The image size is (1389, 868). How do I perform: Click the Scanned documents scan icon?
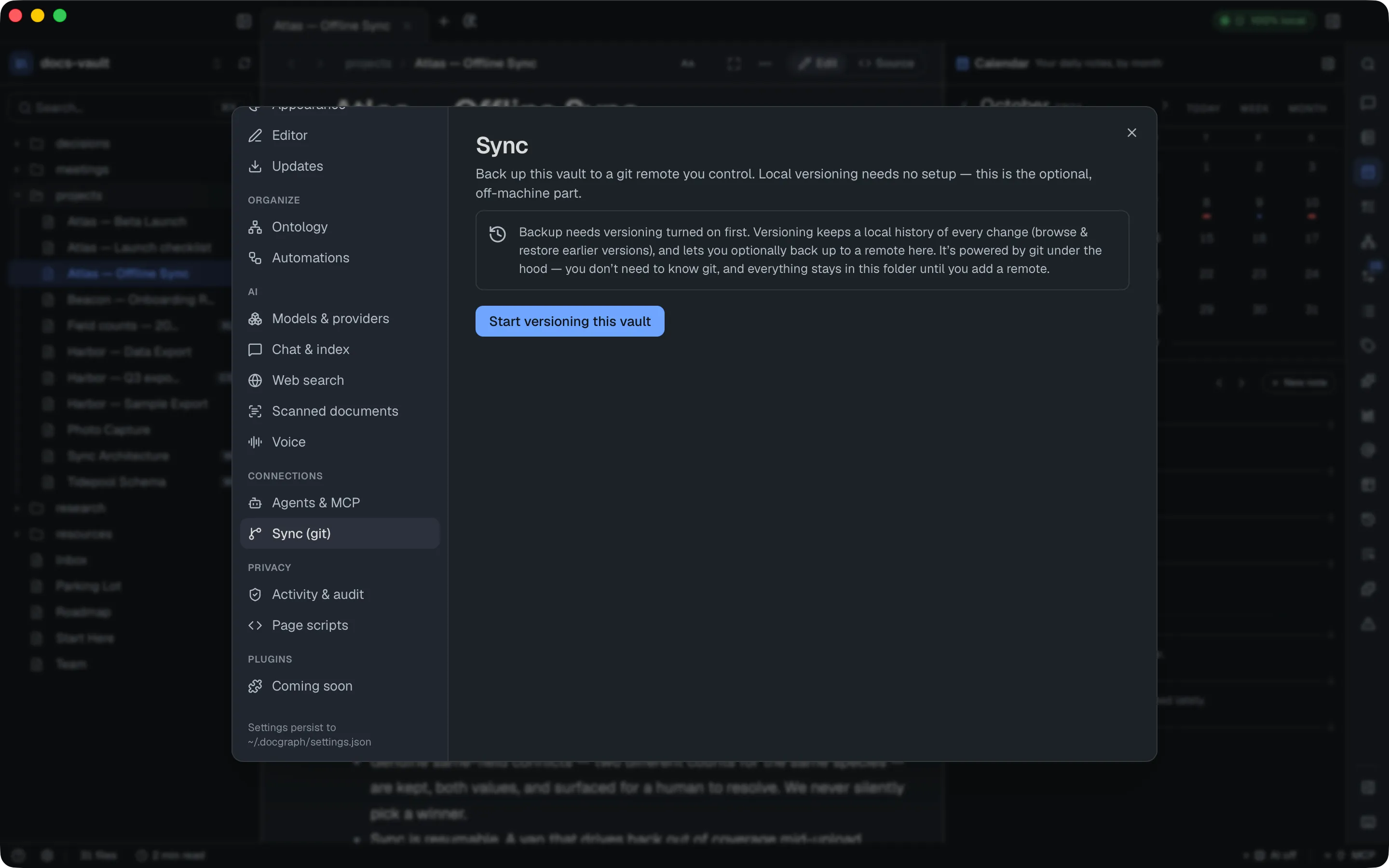(x=255, y=411)
